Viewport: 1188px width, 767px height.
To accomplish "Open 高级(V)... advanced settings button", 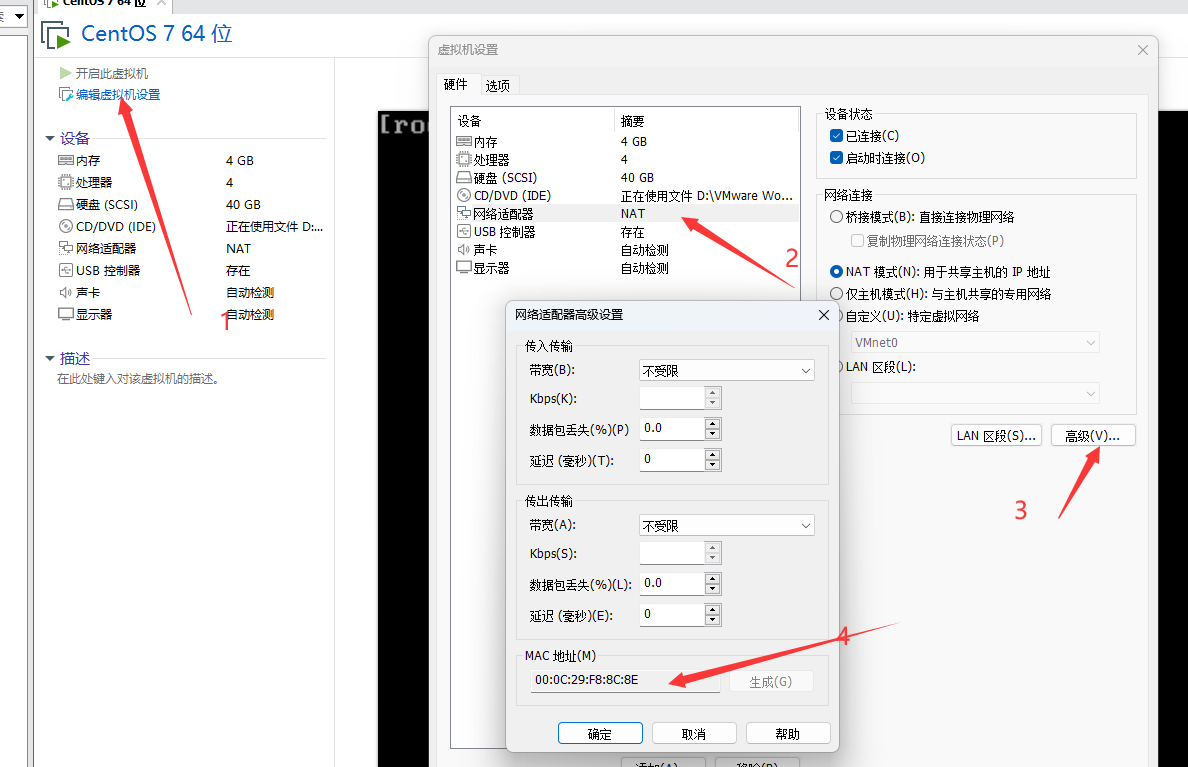I will coord(1093,436).
